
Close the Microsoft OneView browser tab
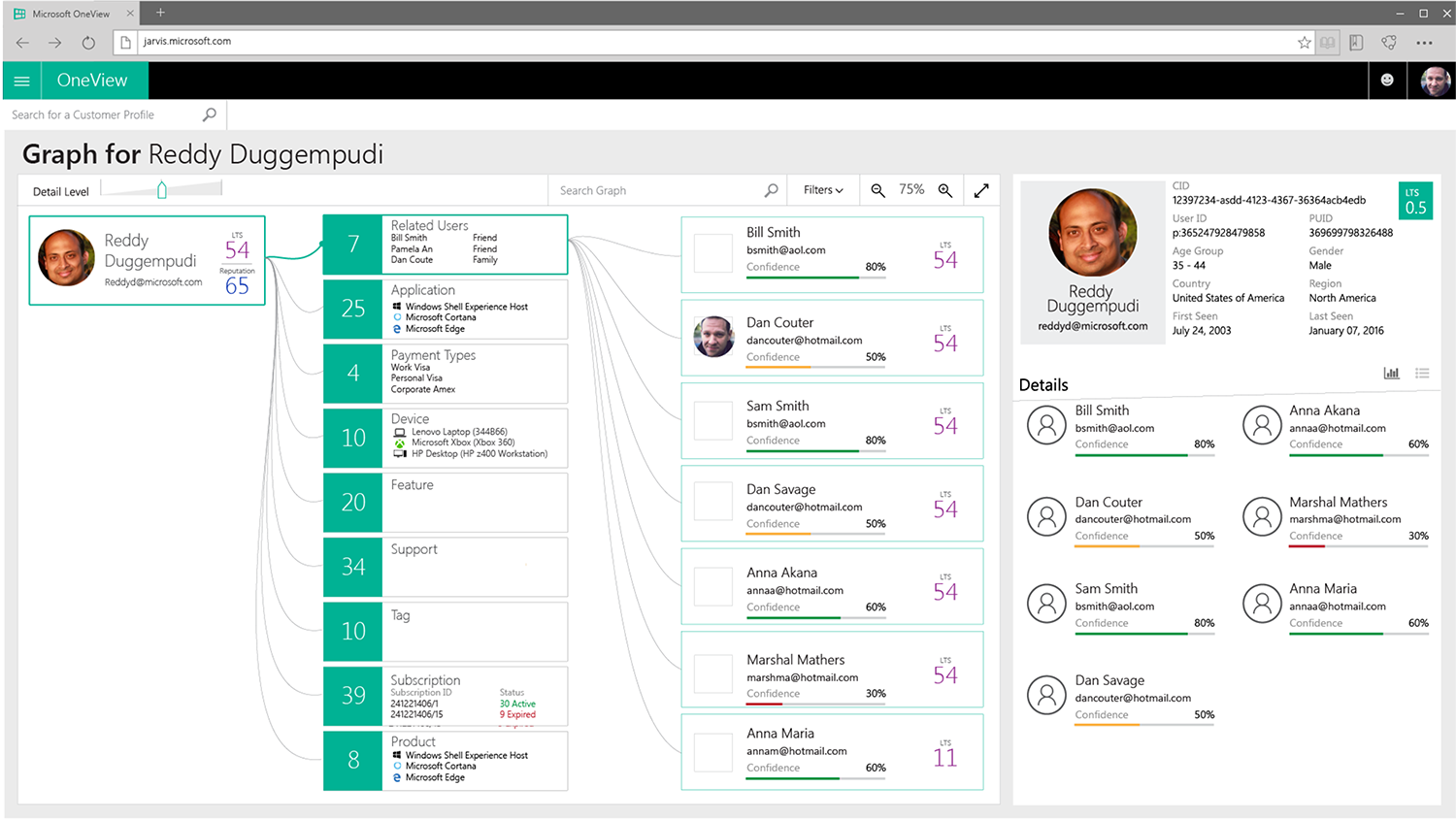(x=130, y=14)
